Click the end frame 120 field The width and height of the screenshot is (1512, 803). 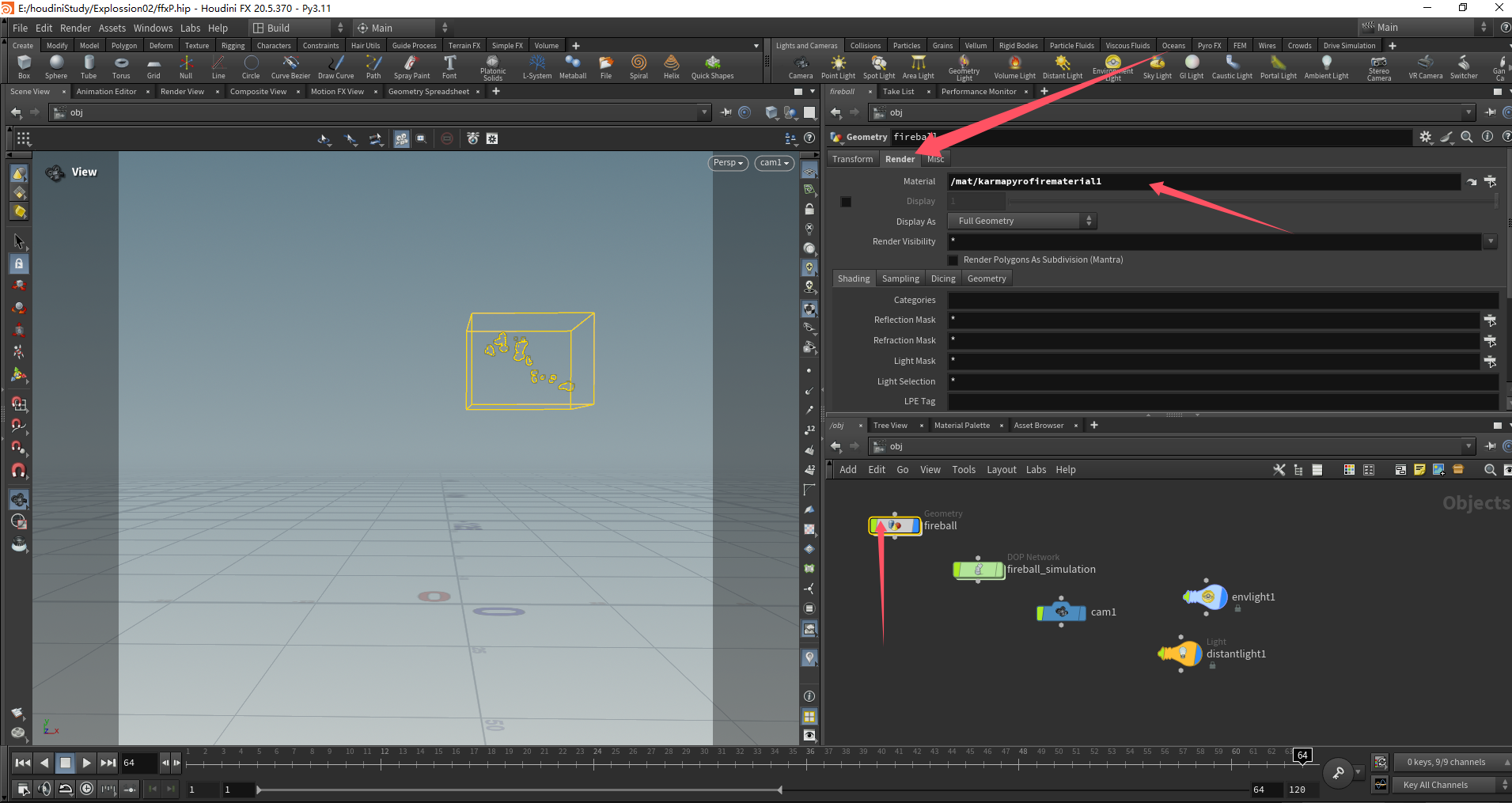(x=1302, y=790)
